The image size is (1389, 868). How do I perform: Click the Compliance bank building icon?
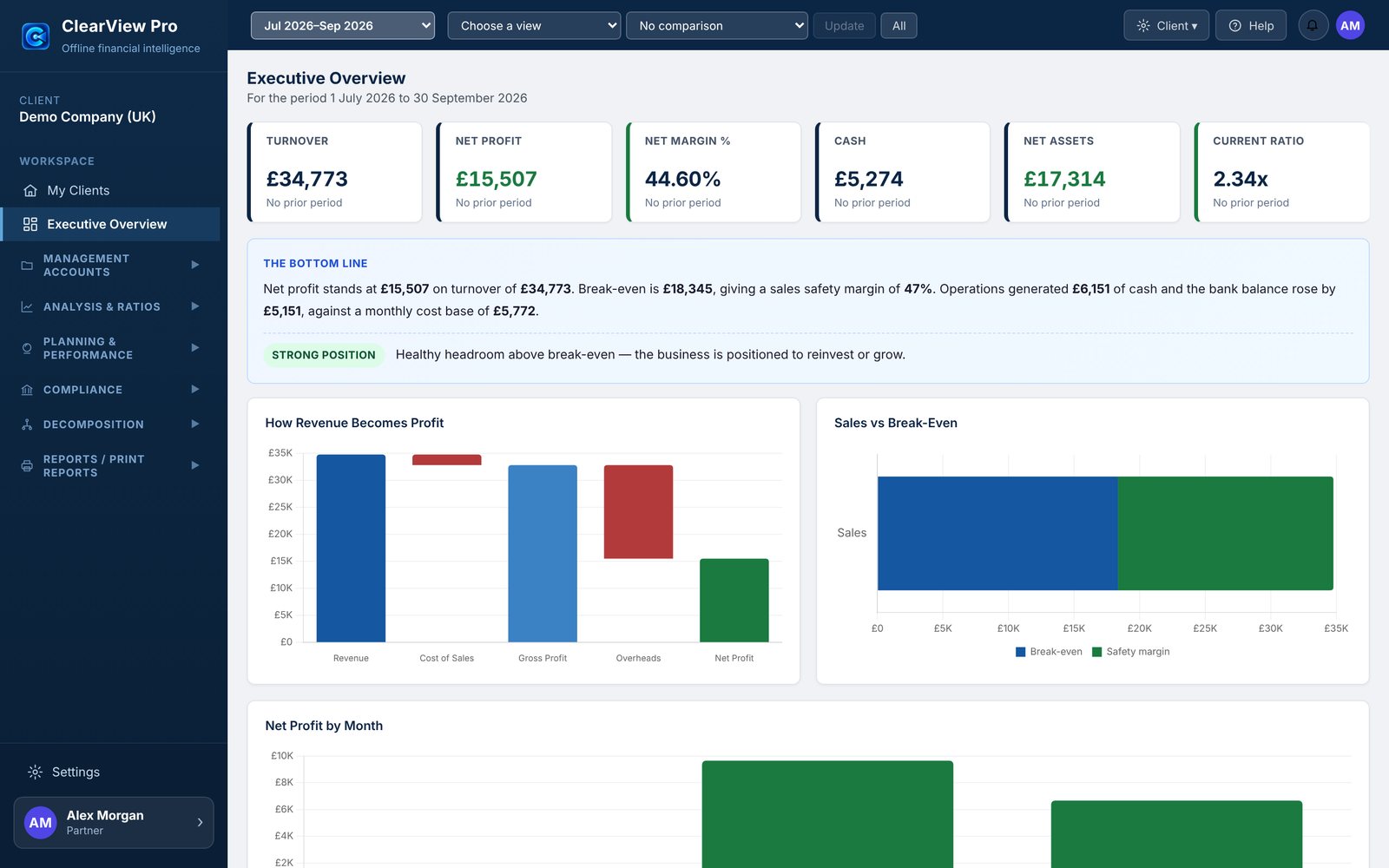(x=27, y=390)
